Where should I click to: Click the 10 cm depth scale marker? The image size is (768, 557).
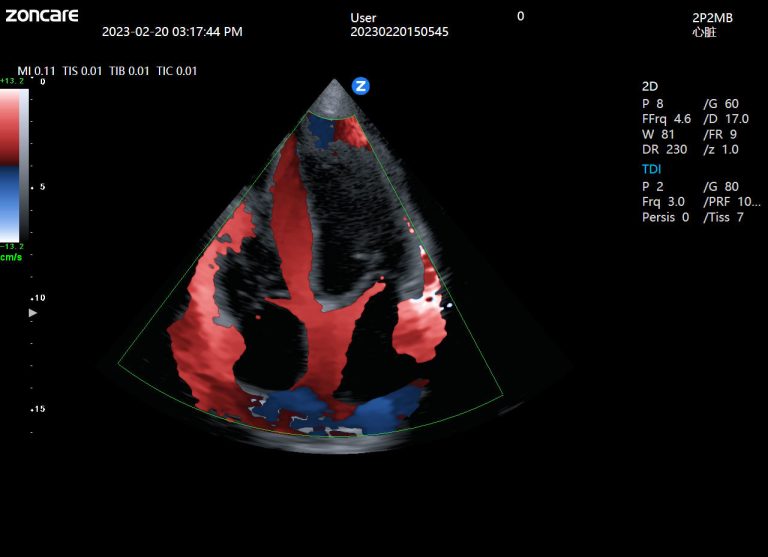coord(38,298)
